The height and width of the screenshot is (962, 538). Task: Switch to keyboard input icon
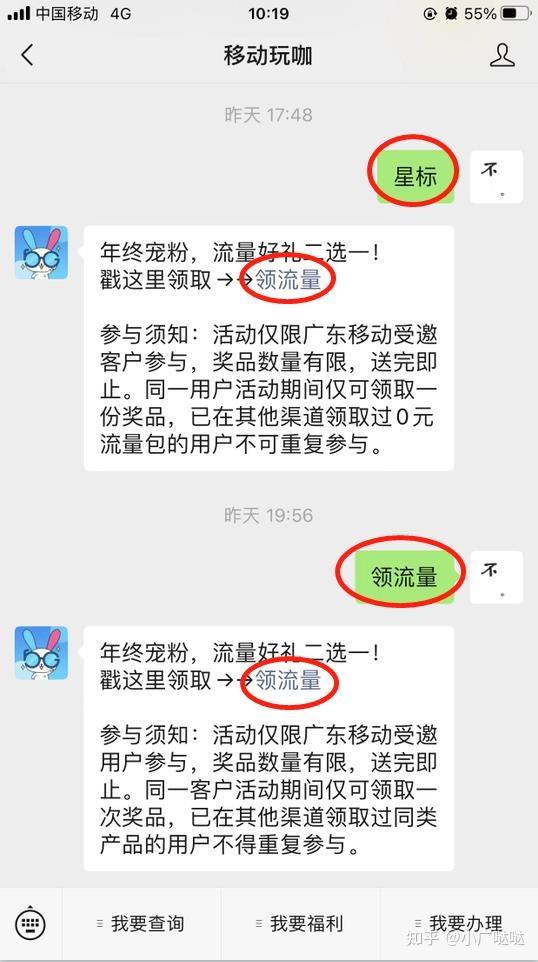(31, 922)
